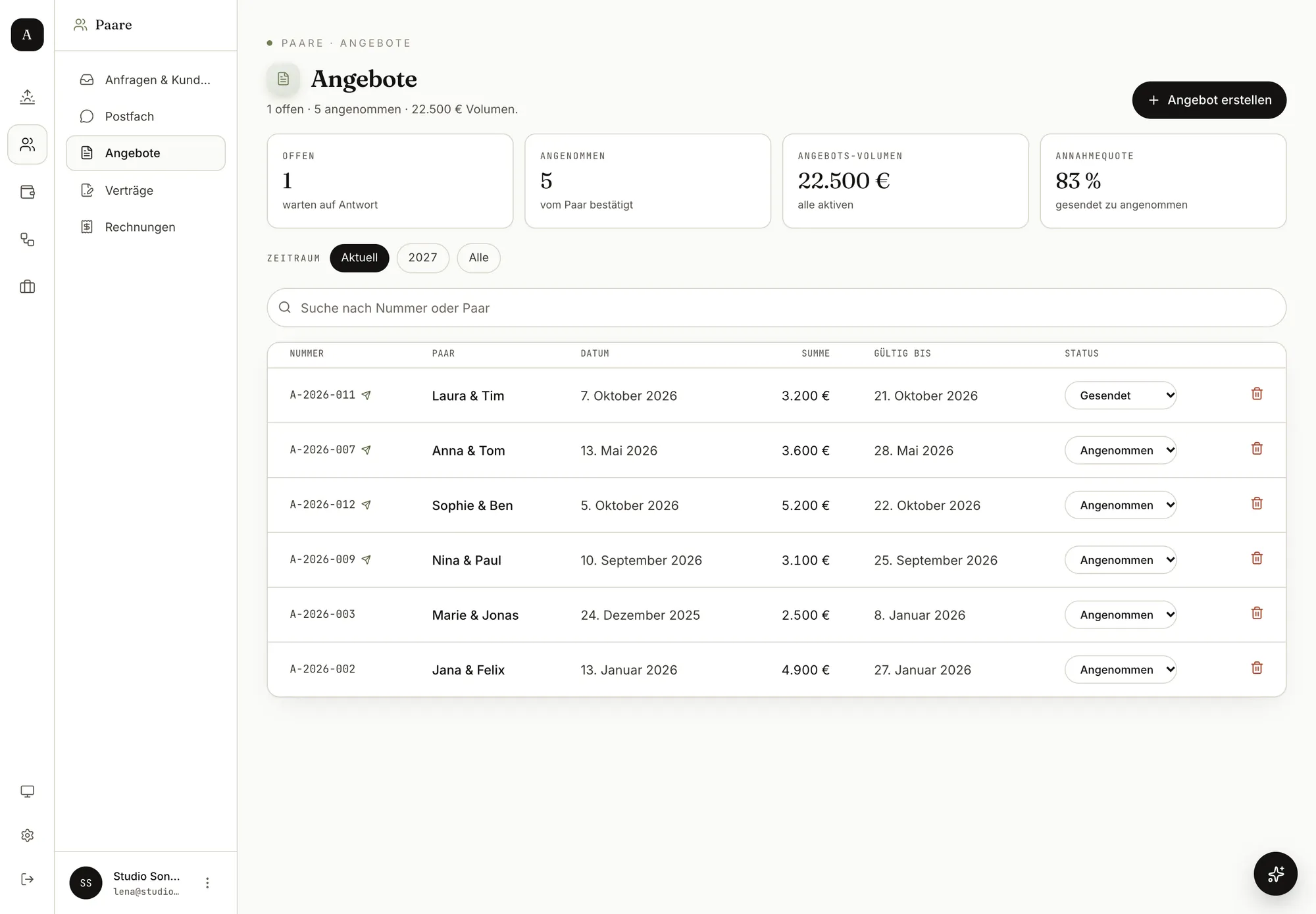Expand status dropdown in Nina & Paul row
Viewport: 1316px width, 914px height.
tap(1121, 560)
